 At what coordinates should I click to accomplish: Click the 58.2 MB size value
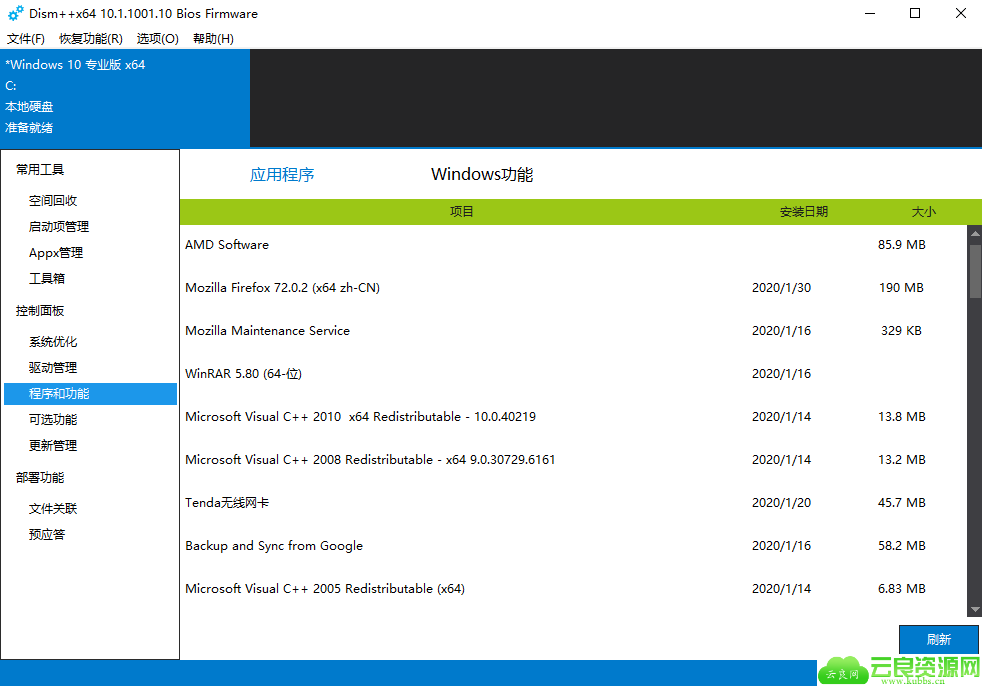coord(901,546)
